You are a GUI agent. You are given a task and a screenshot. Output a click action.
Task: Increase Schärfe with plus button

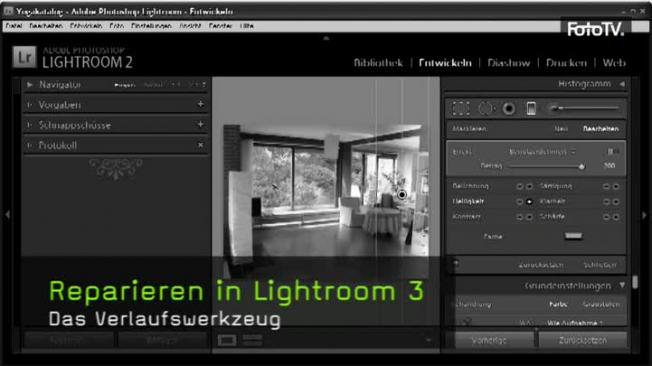click(616, 217)
